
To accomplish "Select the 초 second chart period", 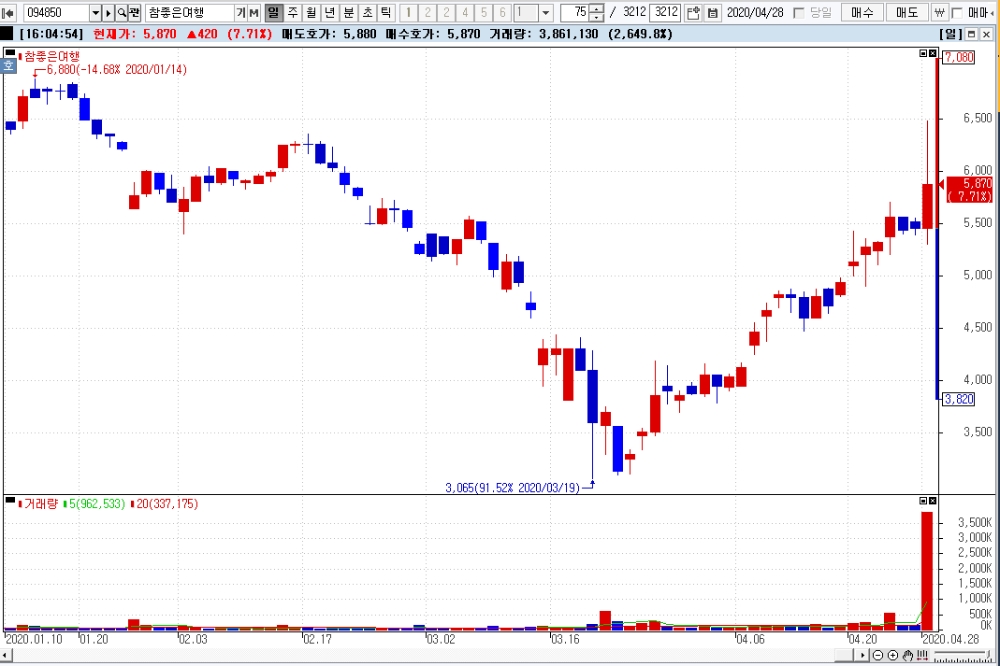I will pyautogui.click(x=367, y=12).
